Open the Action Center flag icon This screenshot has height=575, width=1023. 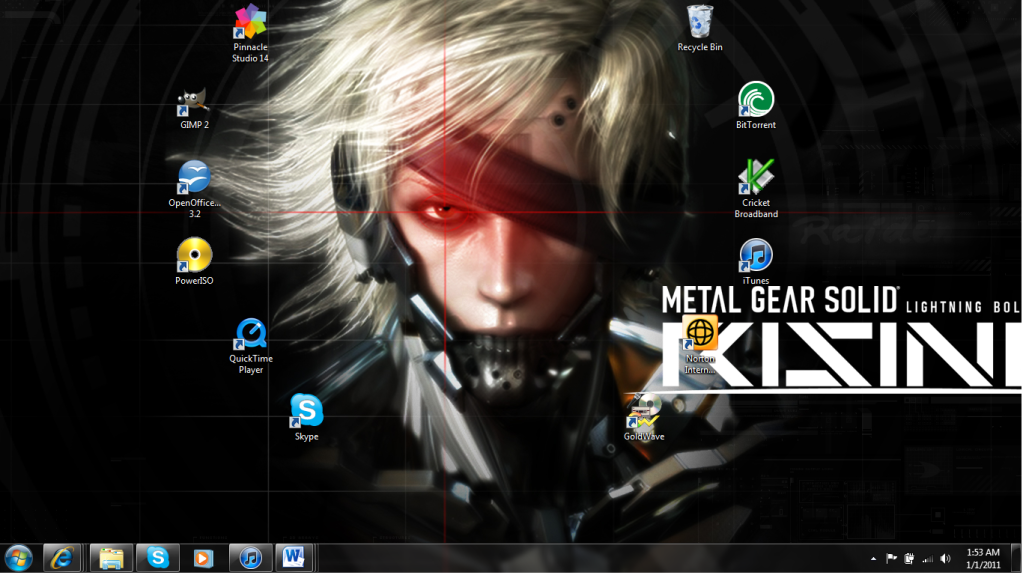tap(891, 559)
